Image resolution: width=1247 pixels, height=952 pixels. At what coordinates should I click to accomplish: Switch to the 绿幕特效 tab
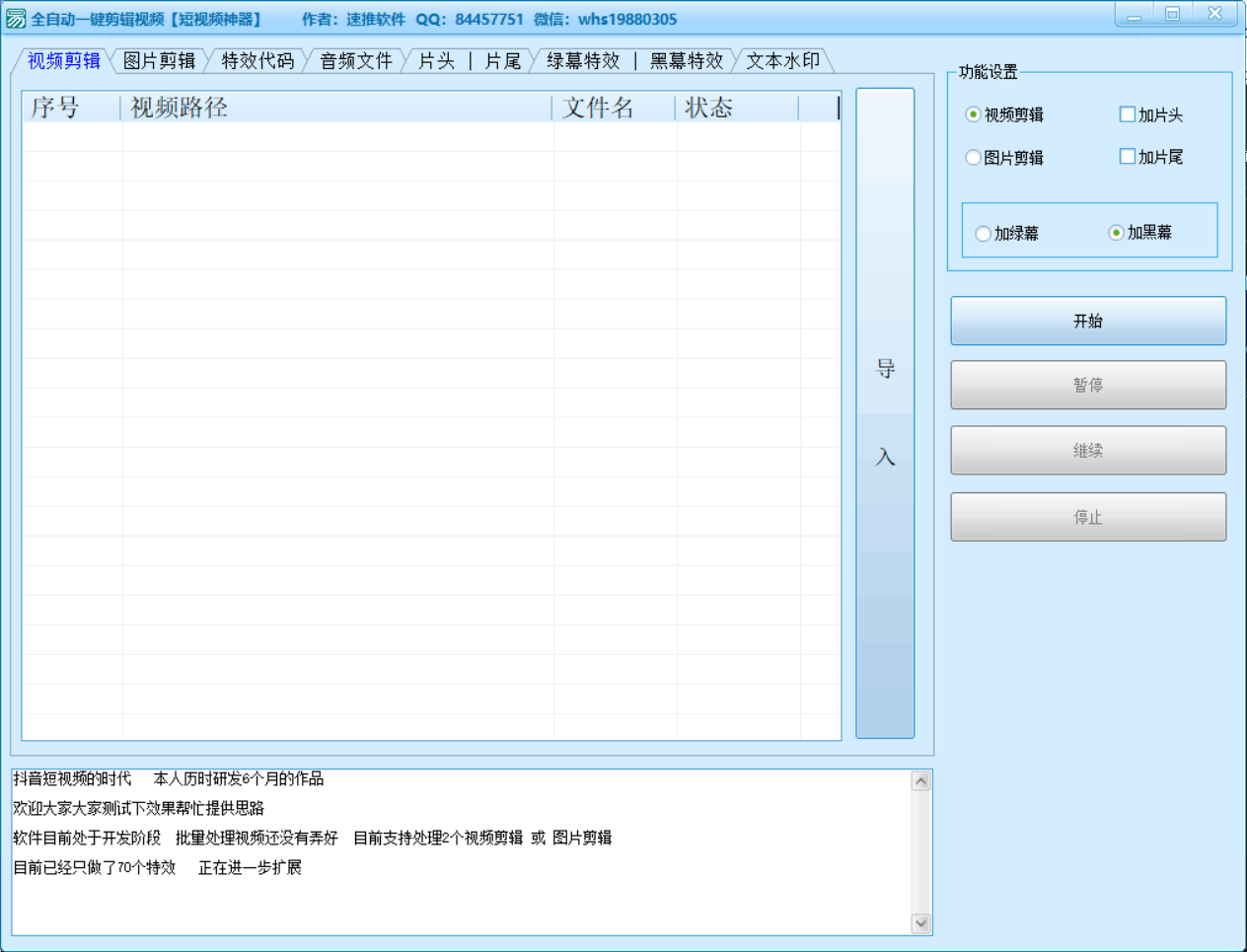coord(583,61)
